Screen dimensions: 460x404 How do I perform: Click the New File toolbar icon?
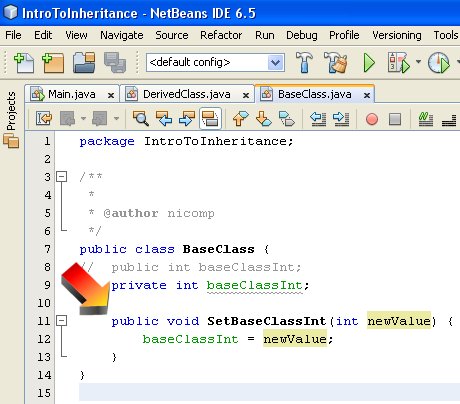[x=24, y=62]
